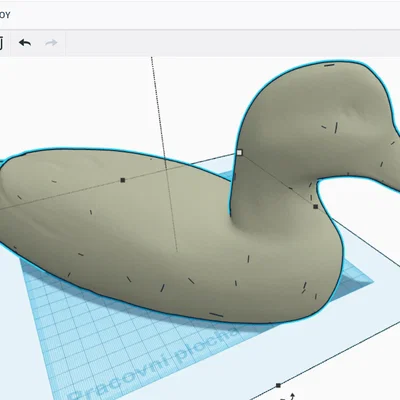Click the black midpoint handle on duck's back
This screenshot has width=400, height=400.
click(x=123, y=180)
